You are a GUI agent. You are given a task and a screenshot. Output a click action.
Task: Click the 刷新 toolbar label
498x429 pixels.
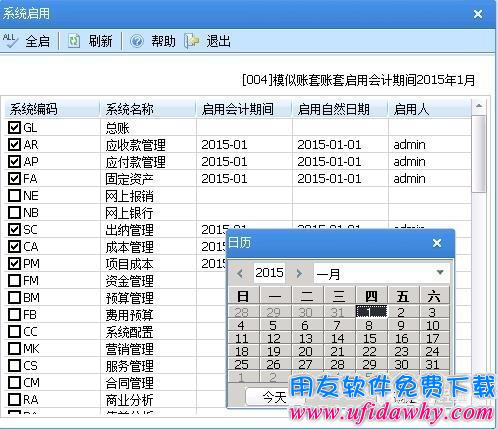tap(100, 41)
